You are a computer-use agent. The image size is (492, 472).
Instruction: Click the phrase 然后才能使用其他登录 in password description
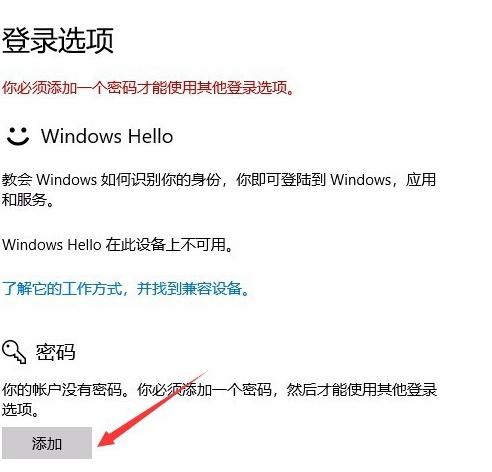coord(362,389)
